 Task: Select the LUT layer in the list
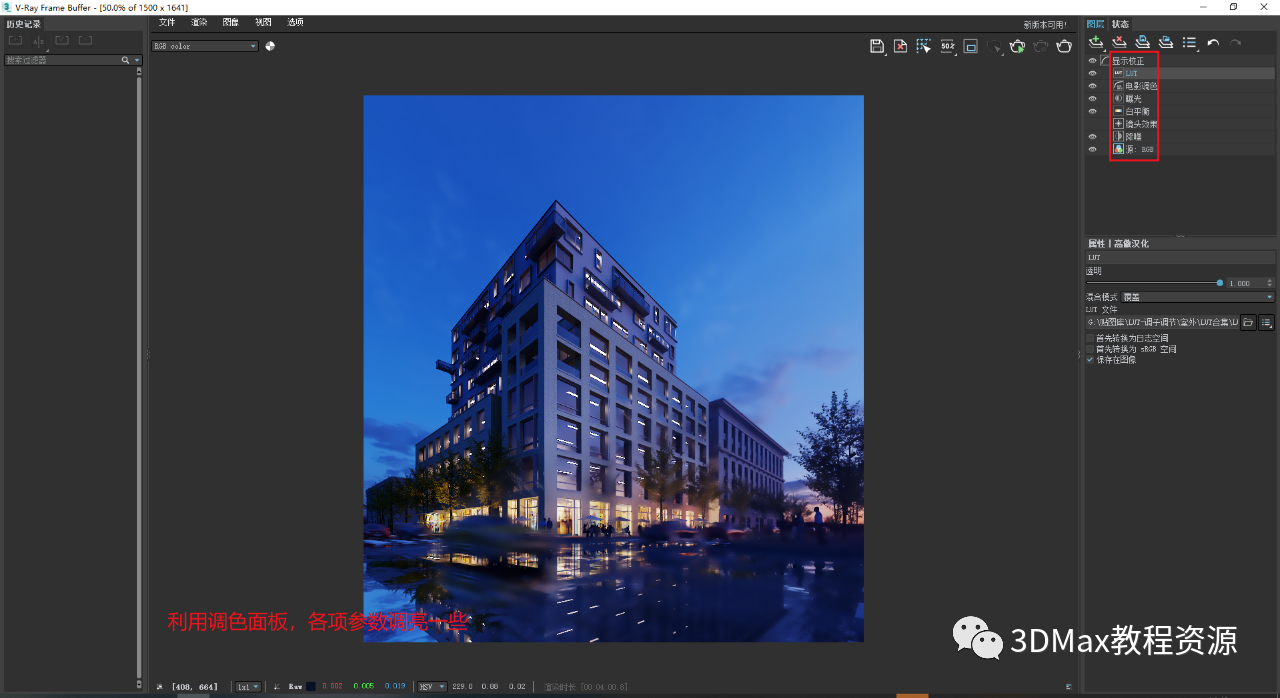[1132, 73]
